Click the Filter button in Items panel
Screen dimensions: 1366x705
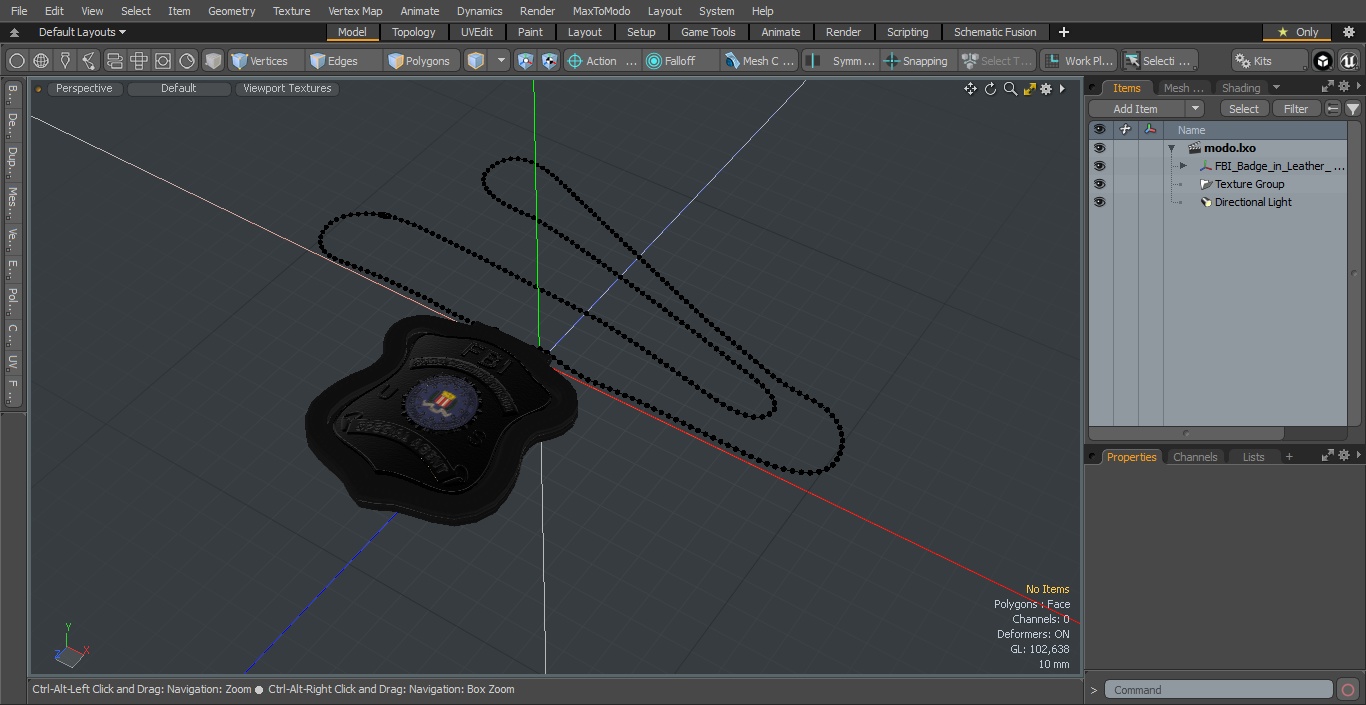1296,109
